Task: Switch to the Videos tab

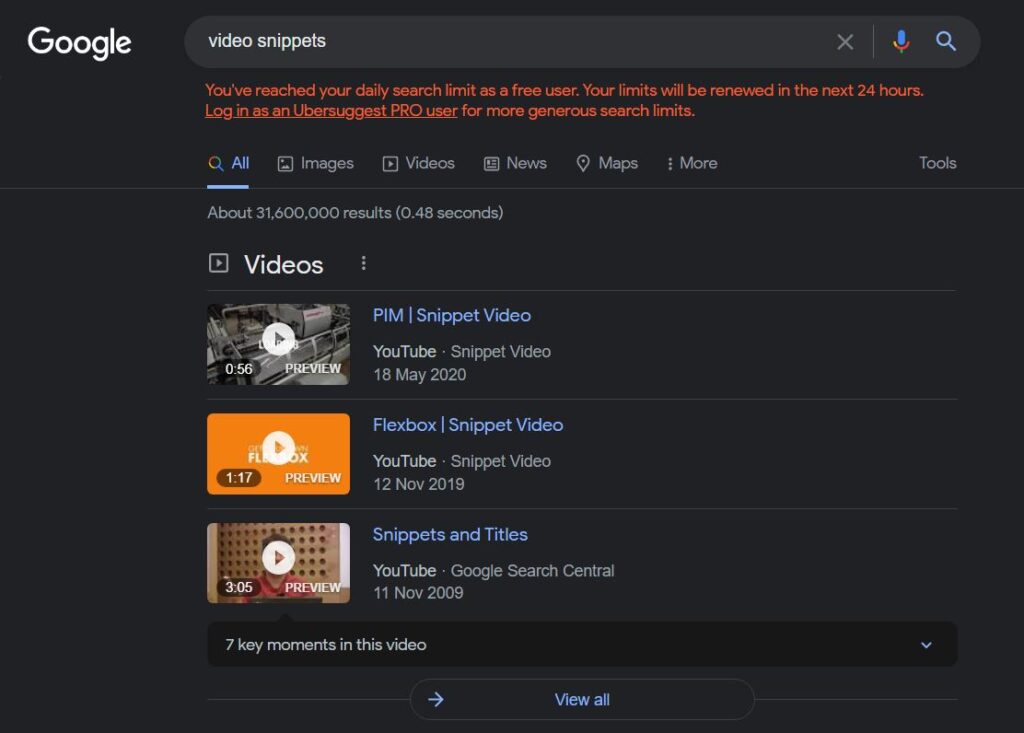Action: [419, 163]
